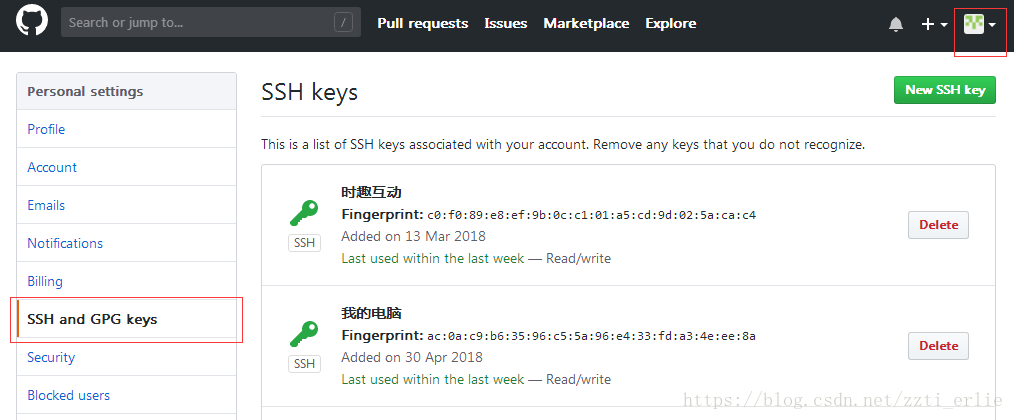The width and height of the screenshot is (1014, 420).
Task: Open Emails settings page
Action: (46, 205)
